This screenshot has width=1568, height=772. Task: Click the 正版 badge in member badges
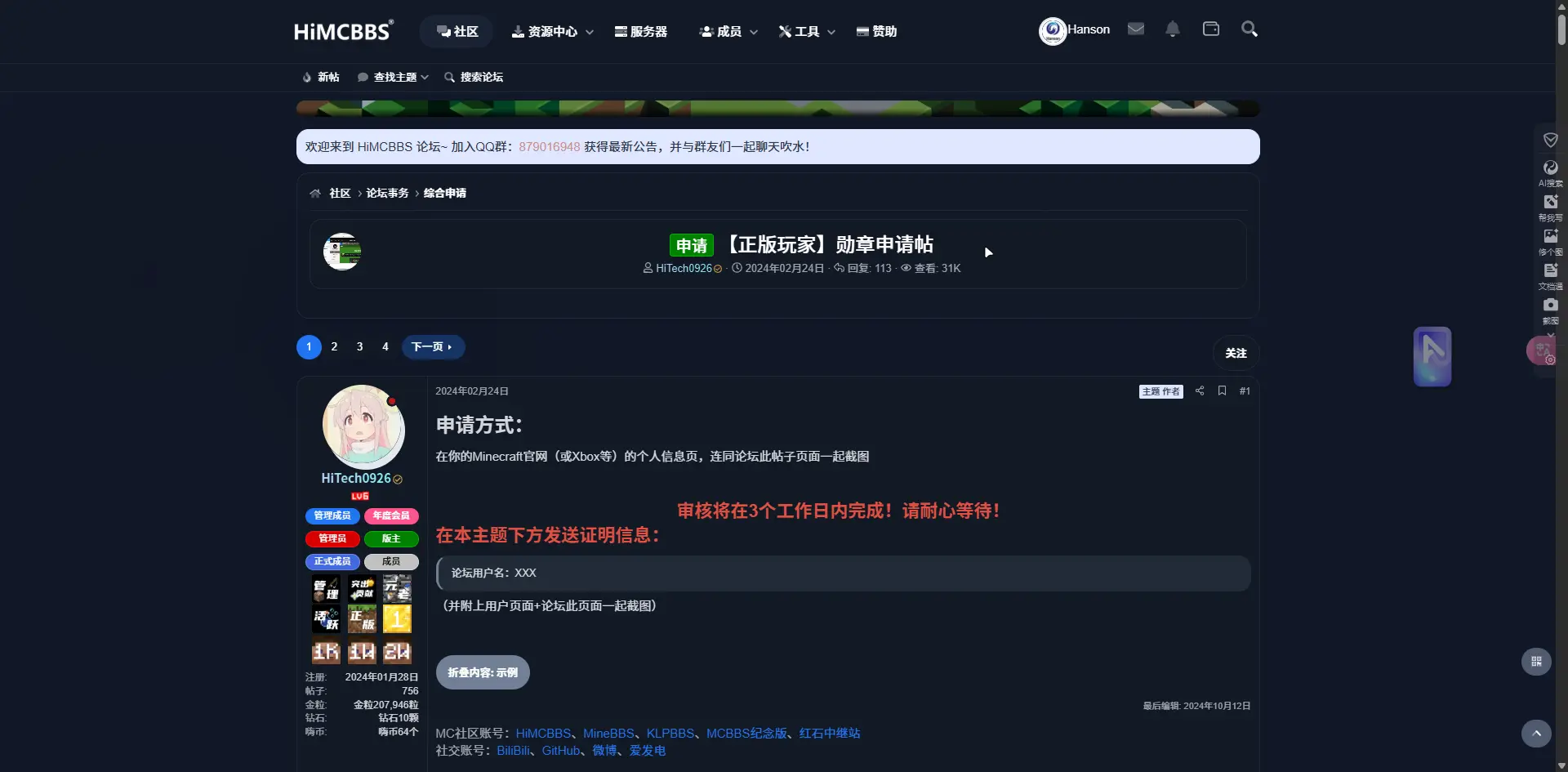[362, 618]
